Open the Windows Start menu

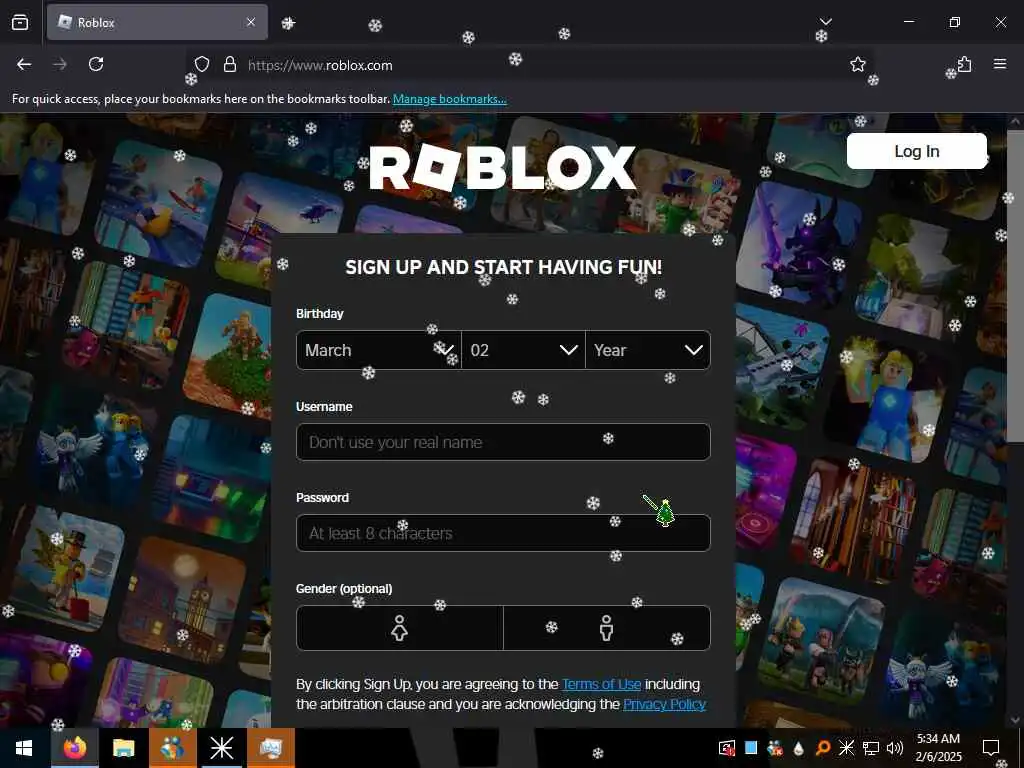(x=24, y=748)
